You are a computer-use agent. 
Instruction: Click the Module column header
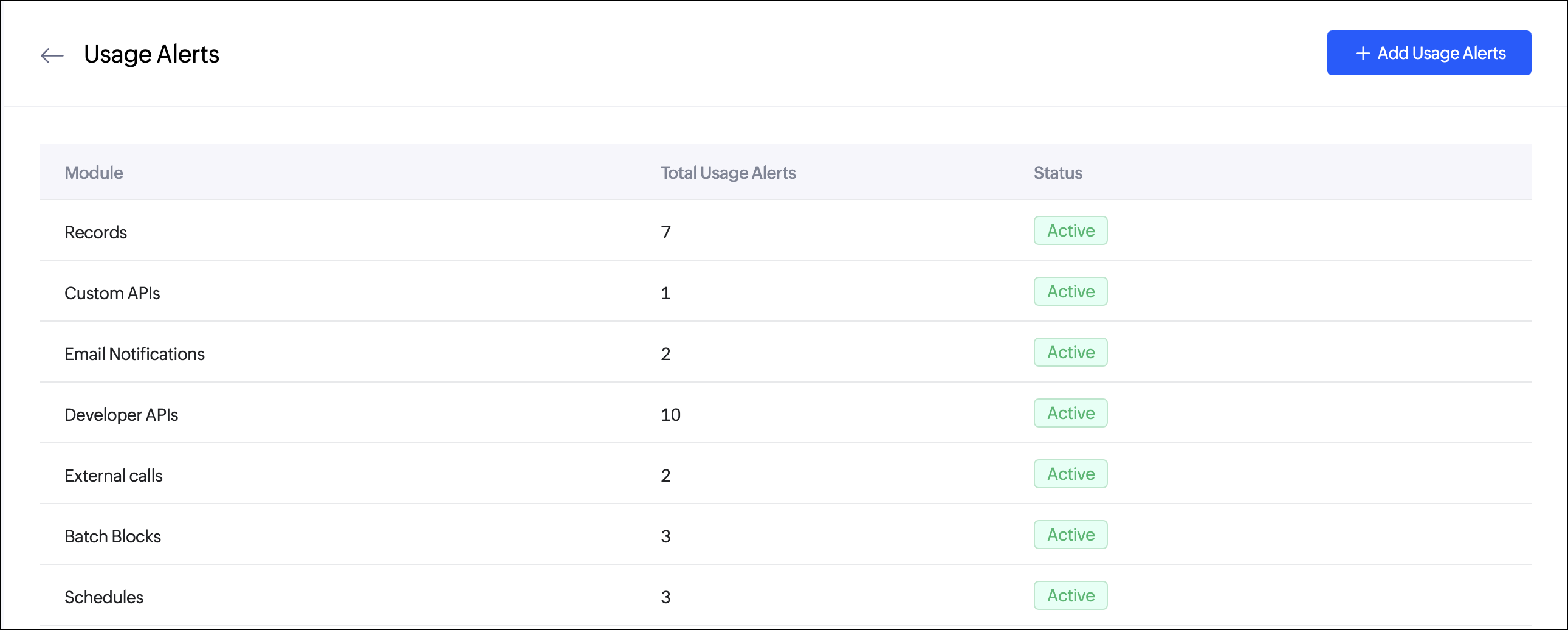point(94,173)
